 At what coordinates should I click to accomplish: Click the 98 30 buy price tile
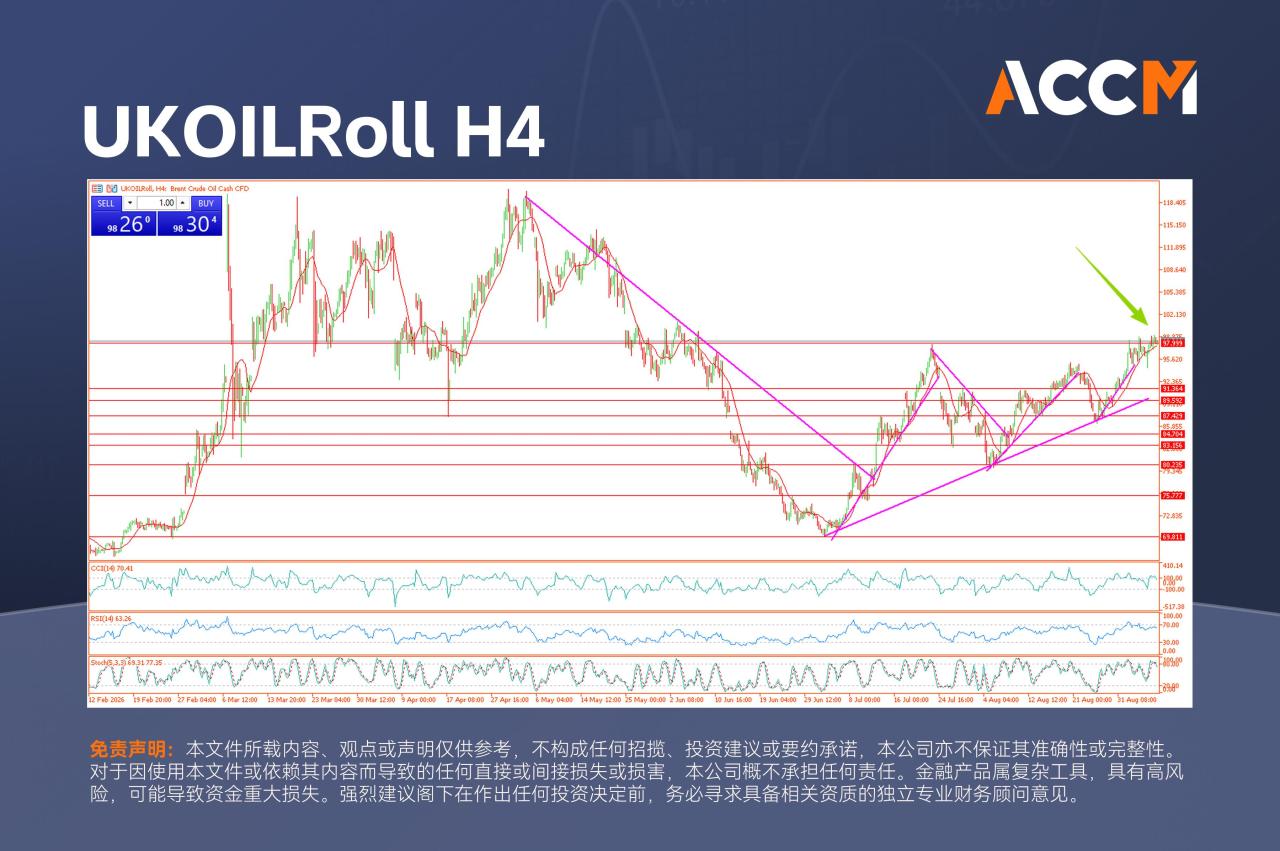(x=190, y=224)
